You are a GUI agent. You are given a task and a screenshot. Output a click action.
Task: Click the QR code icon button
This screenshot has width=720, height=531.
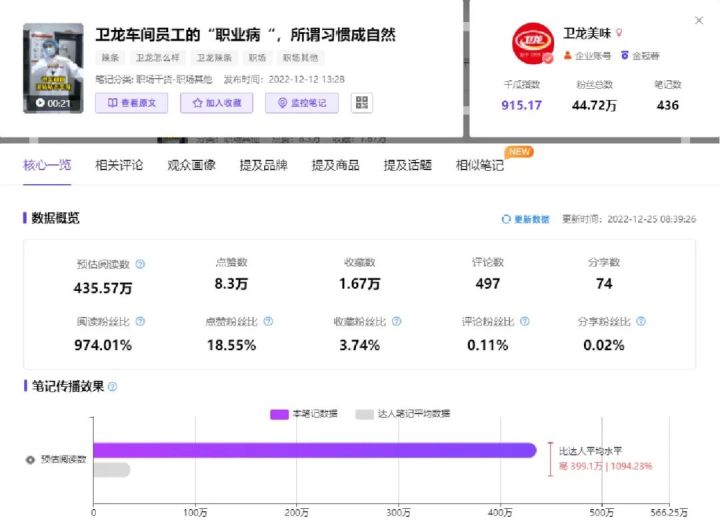362,102
